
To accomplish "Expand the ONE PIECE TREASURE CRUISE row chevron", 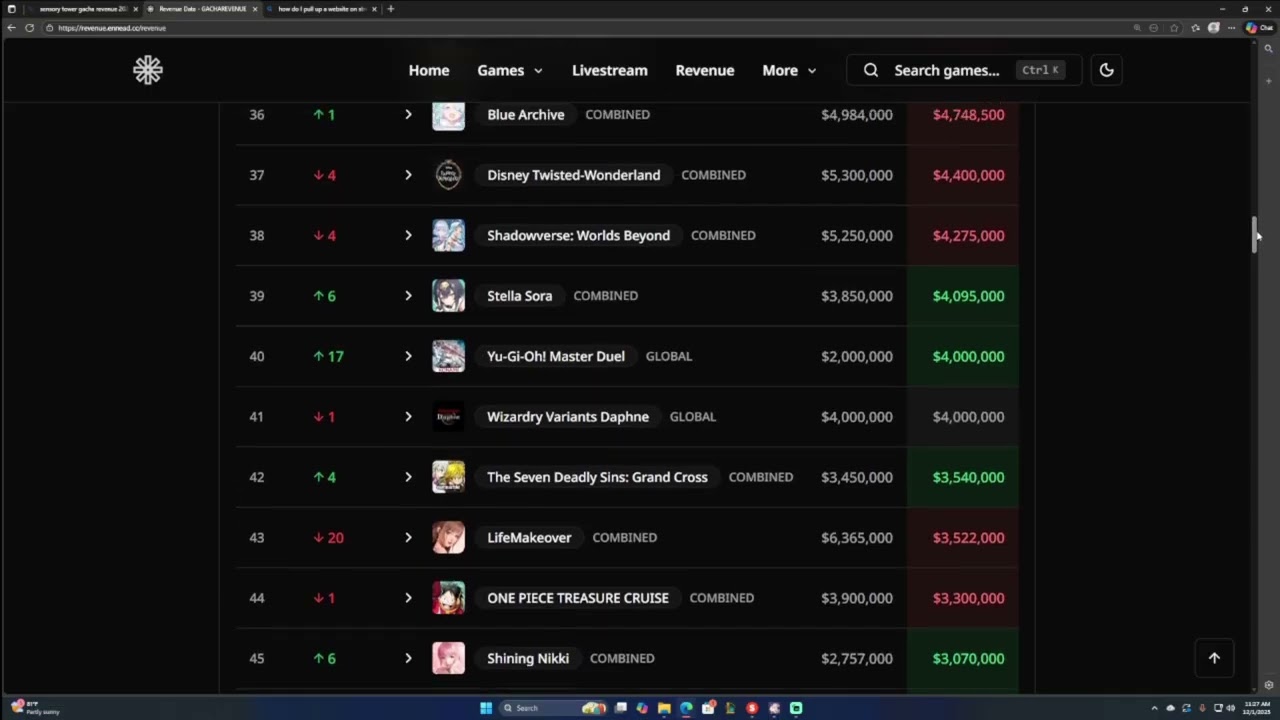I will (408, 598).
